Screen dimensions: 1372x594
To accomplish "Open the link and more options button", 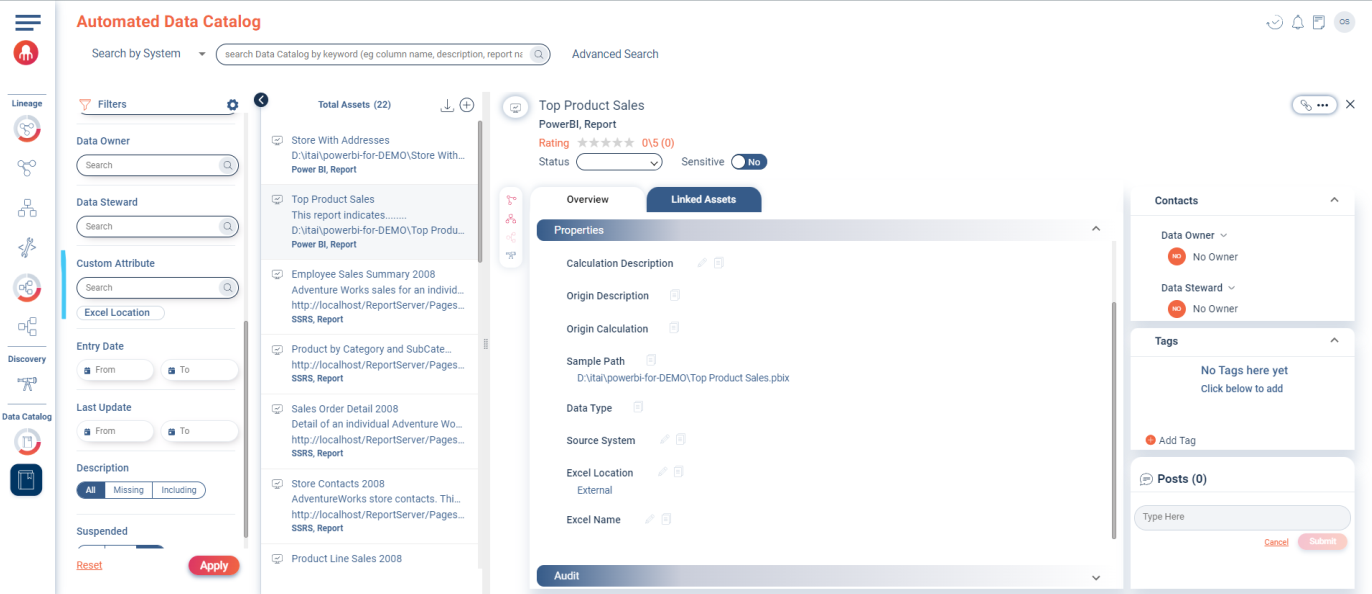I will click(1314, 105).
